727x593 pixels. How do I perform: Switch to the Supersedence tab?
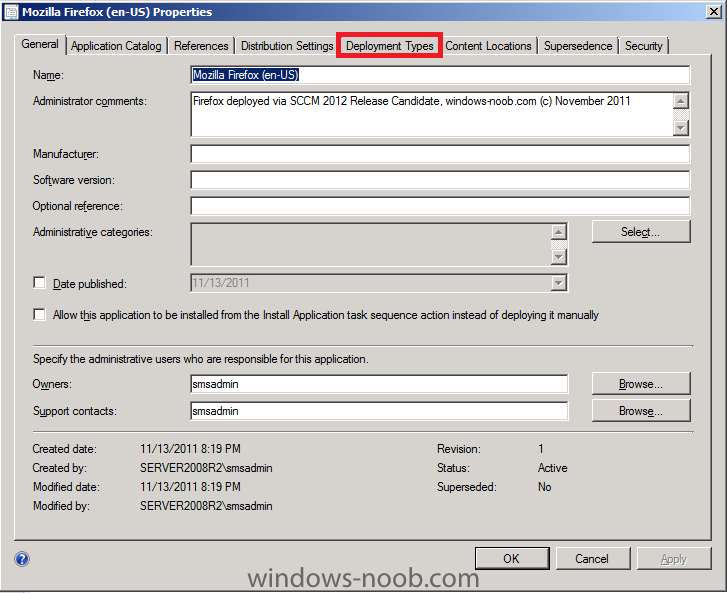coord(578,46)
